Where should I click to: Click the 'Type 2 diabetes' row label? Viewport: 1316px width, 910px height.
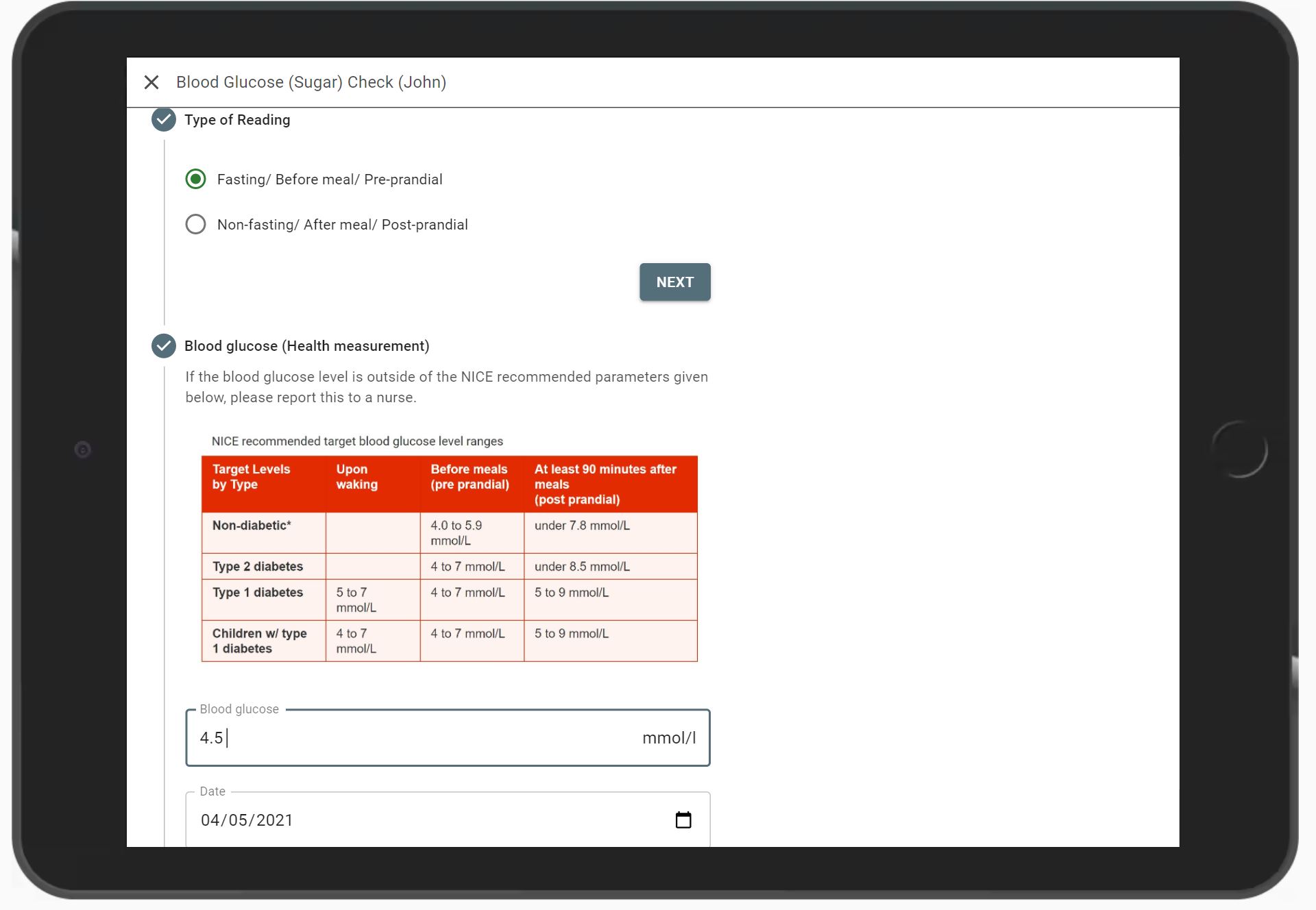pyautogui.click(x=258, y=567)
